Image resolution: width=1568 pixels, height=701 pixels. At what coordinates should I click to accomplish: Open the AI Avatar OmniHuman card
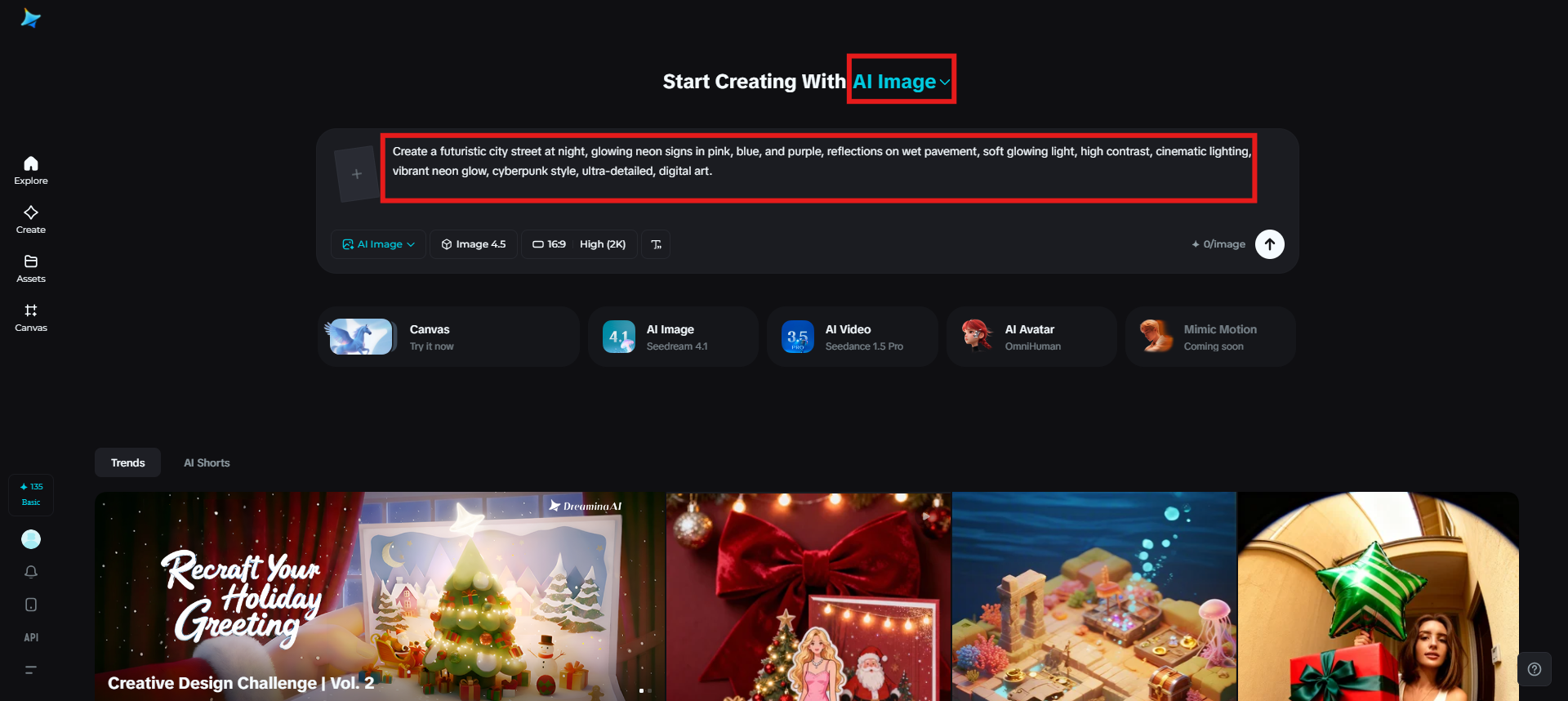tap(1031, 337)
